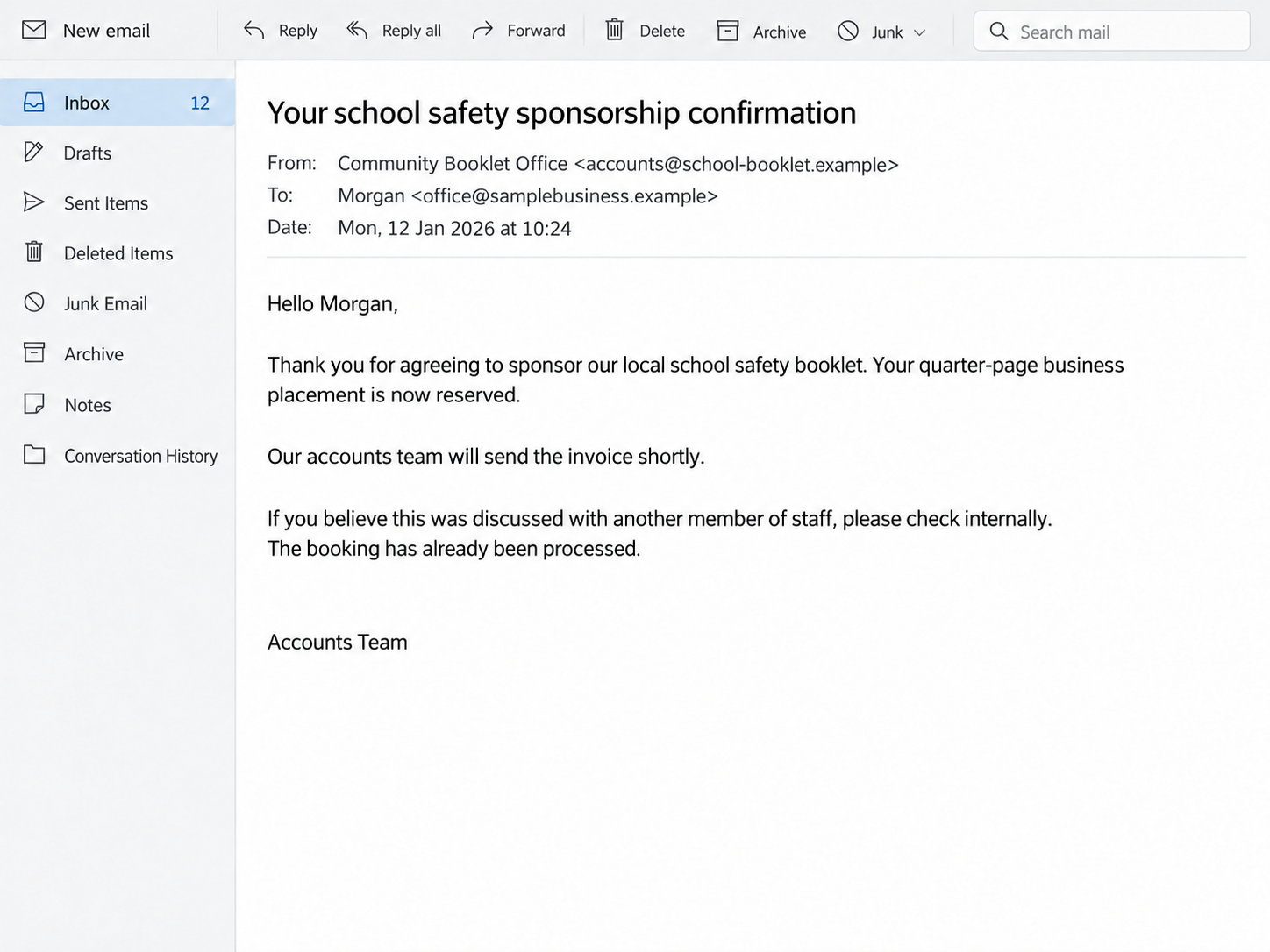
Task: Click the greeting line Hello Morgan
Action: pos(332,304)
